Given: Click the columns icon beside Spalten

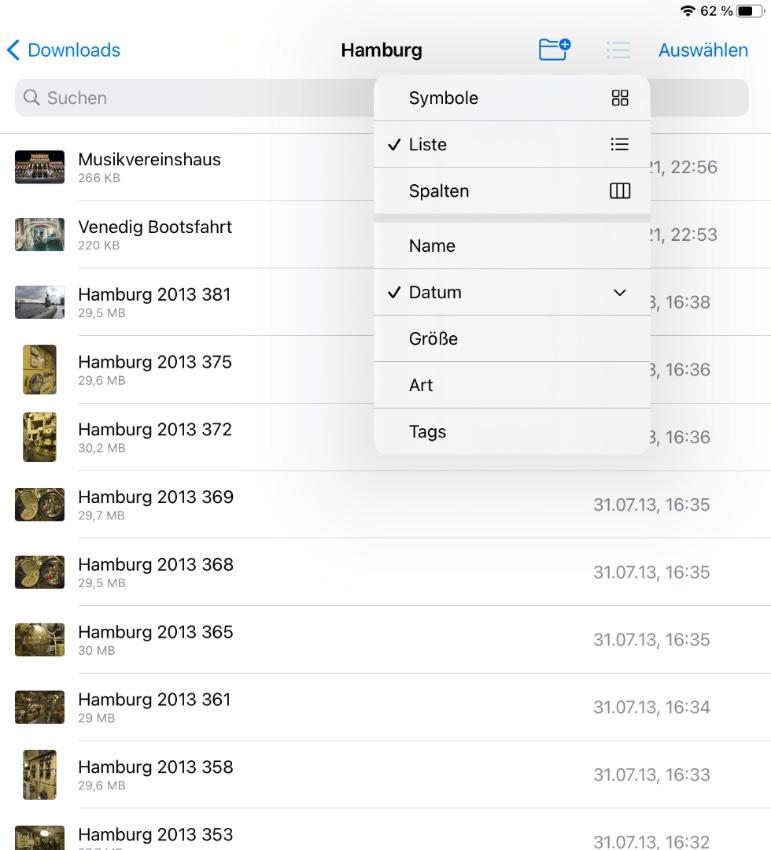Looking at the screenshot, I should pos(620,191).
